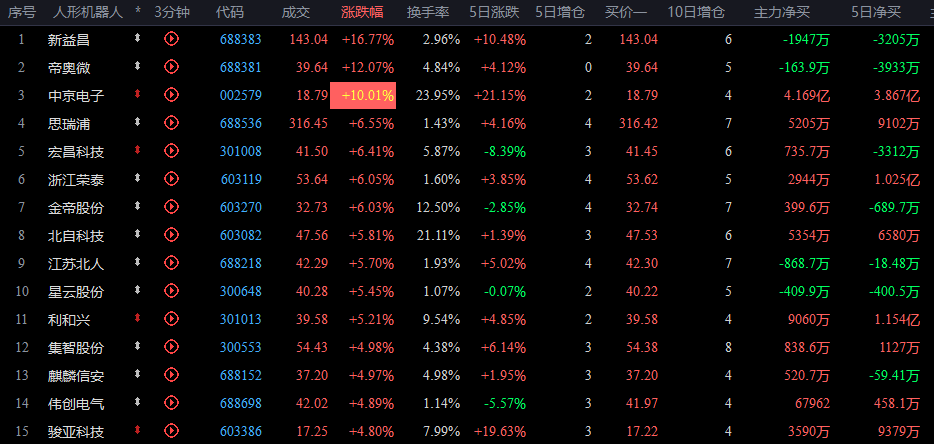Select stock code 603119
This screenshot has height=444, width=934.
click(x=241, y=179)
